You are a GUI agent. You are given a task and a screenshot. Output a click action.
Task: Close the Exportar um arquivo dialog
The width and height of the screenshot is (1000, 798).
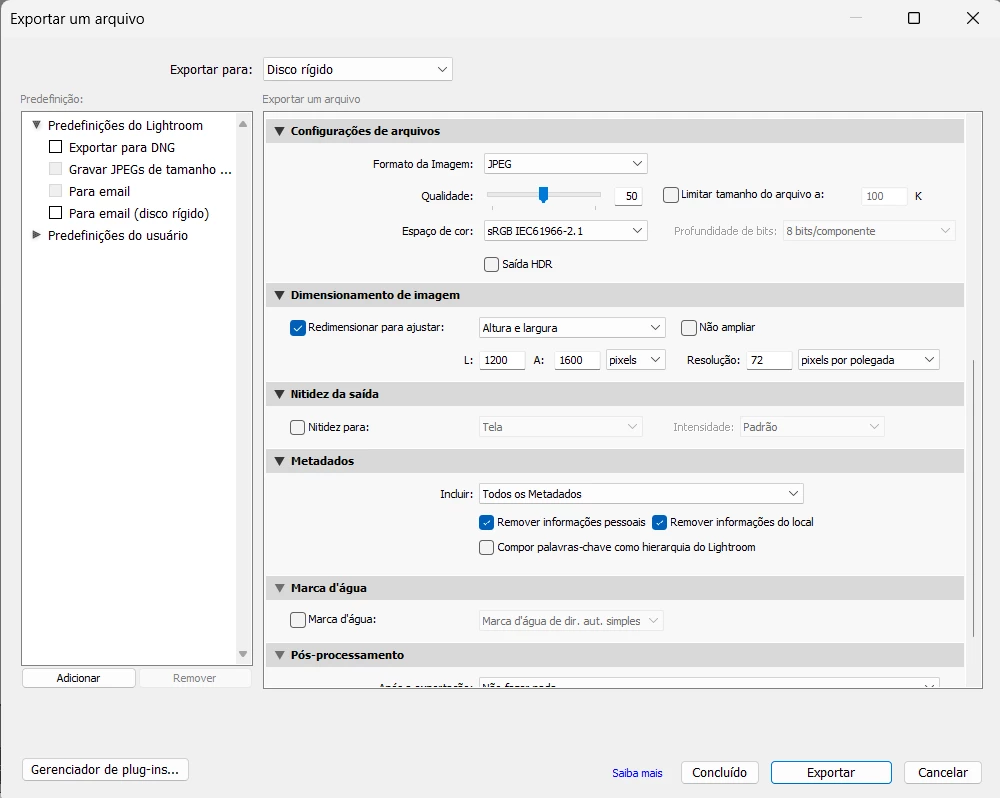pos(973,18)
